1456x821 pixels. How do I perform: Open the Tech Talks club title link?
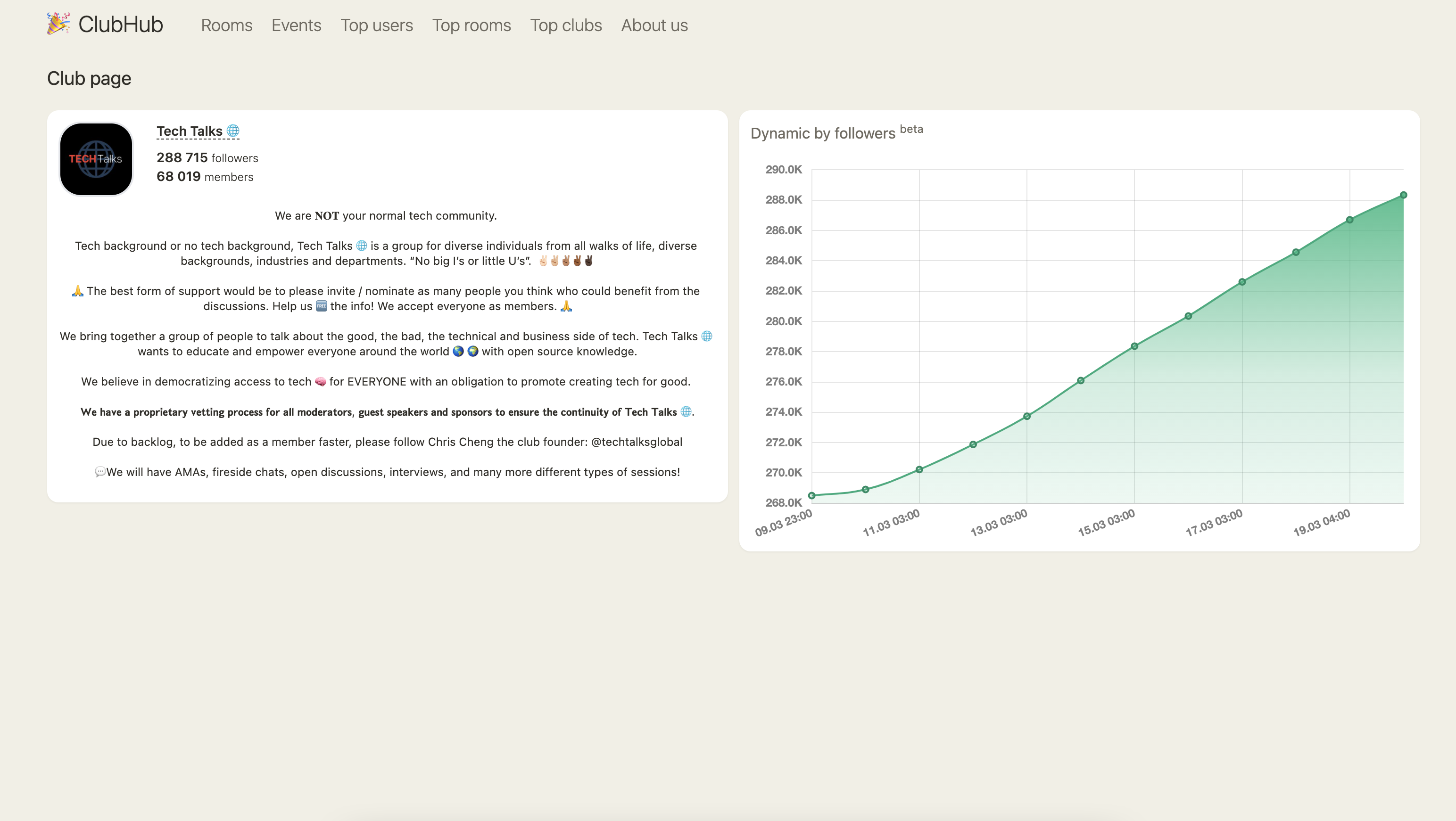coord(190,131)
